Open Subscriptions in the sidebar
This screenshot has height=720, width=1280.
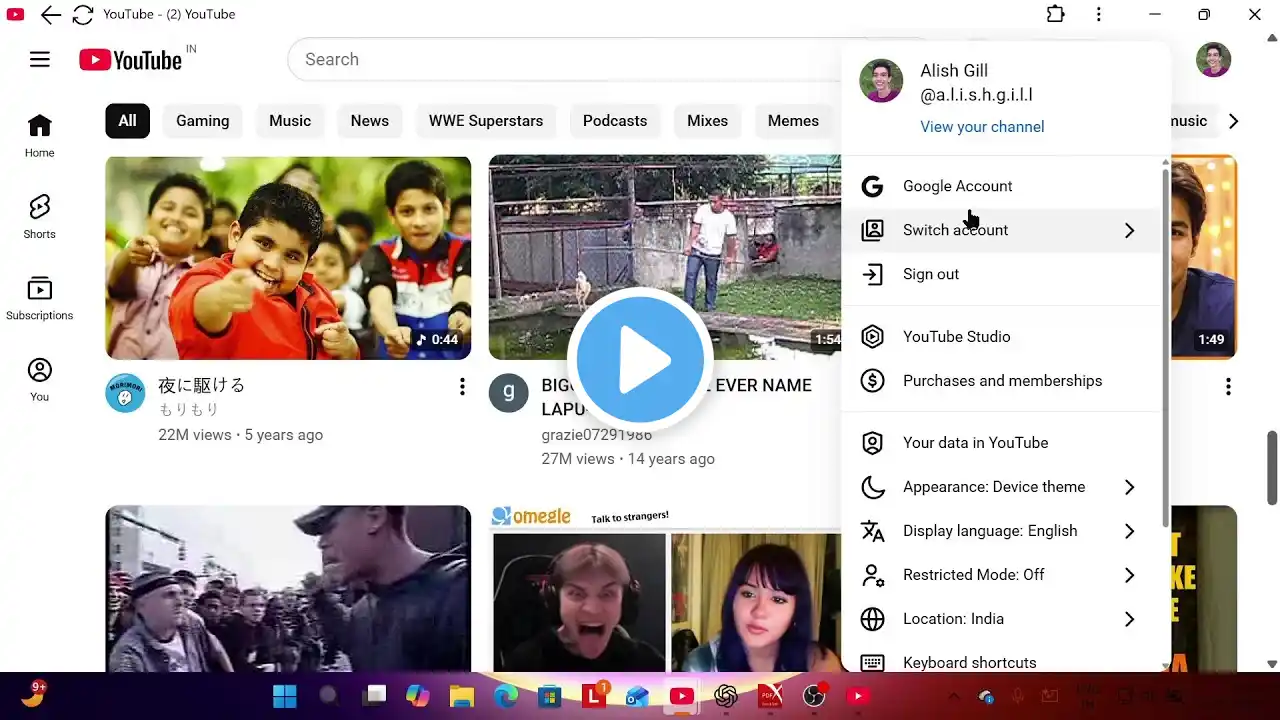tap(39, 296)
